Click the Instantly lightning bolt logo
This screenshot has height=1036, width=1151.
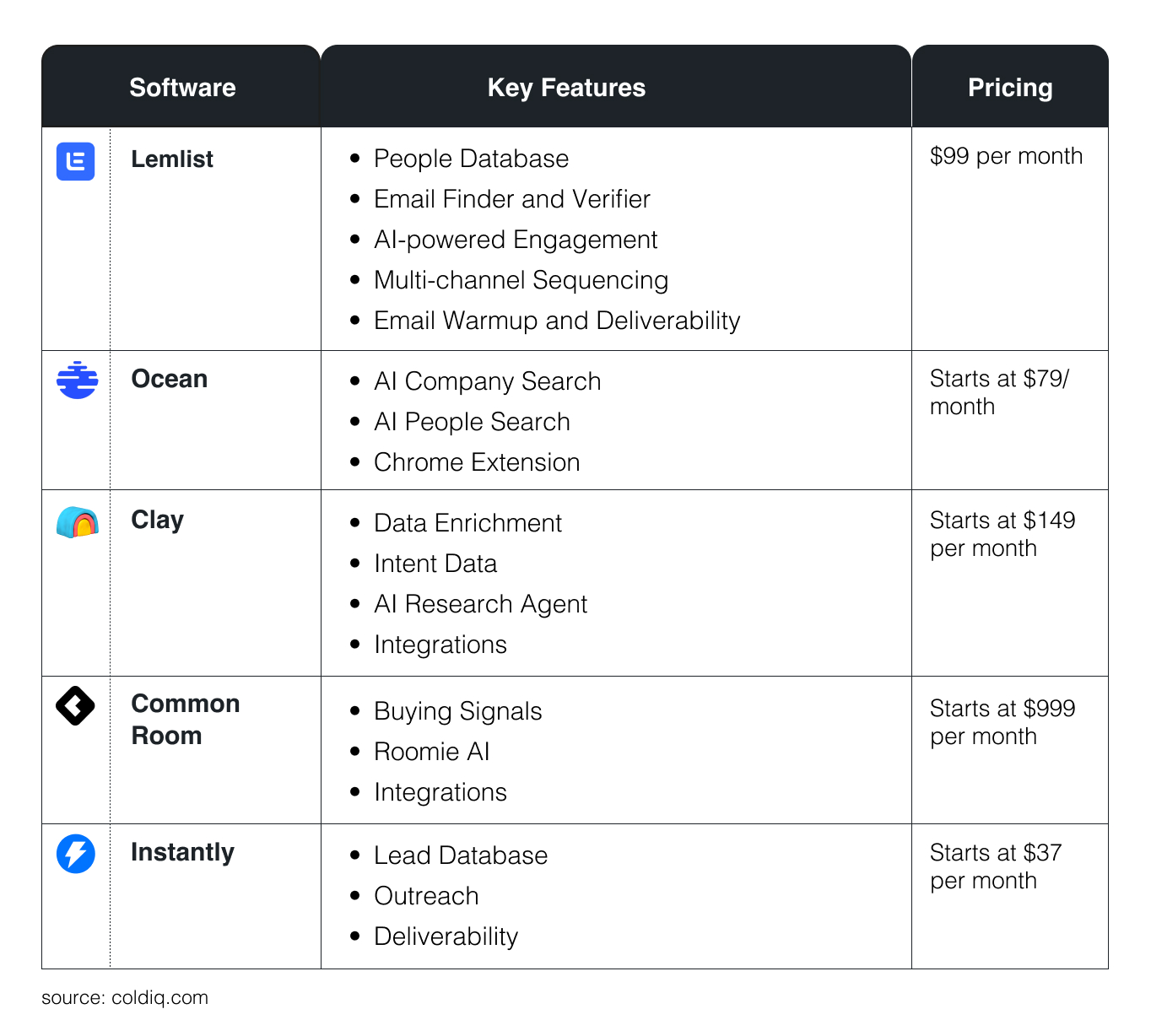pos(76,854)
